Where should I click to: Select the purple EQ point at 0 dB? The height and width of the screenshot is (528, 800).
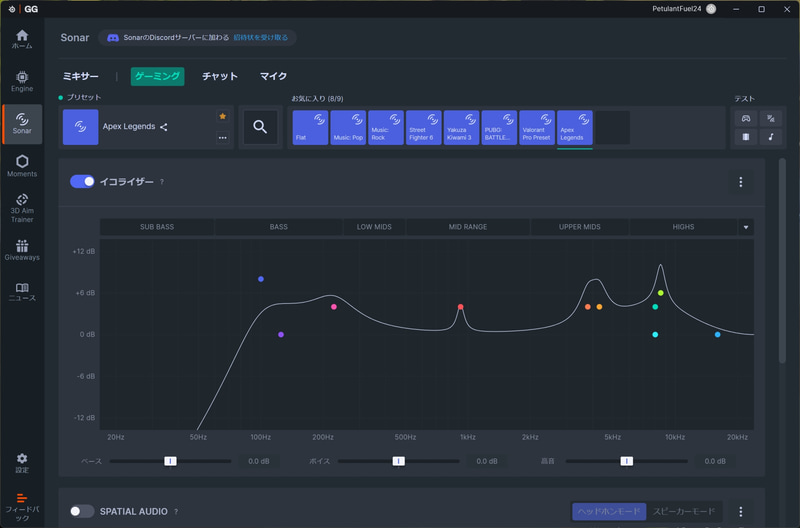tap(281, 335)
